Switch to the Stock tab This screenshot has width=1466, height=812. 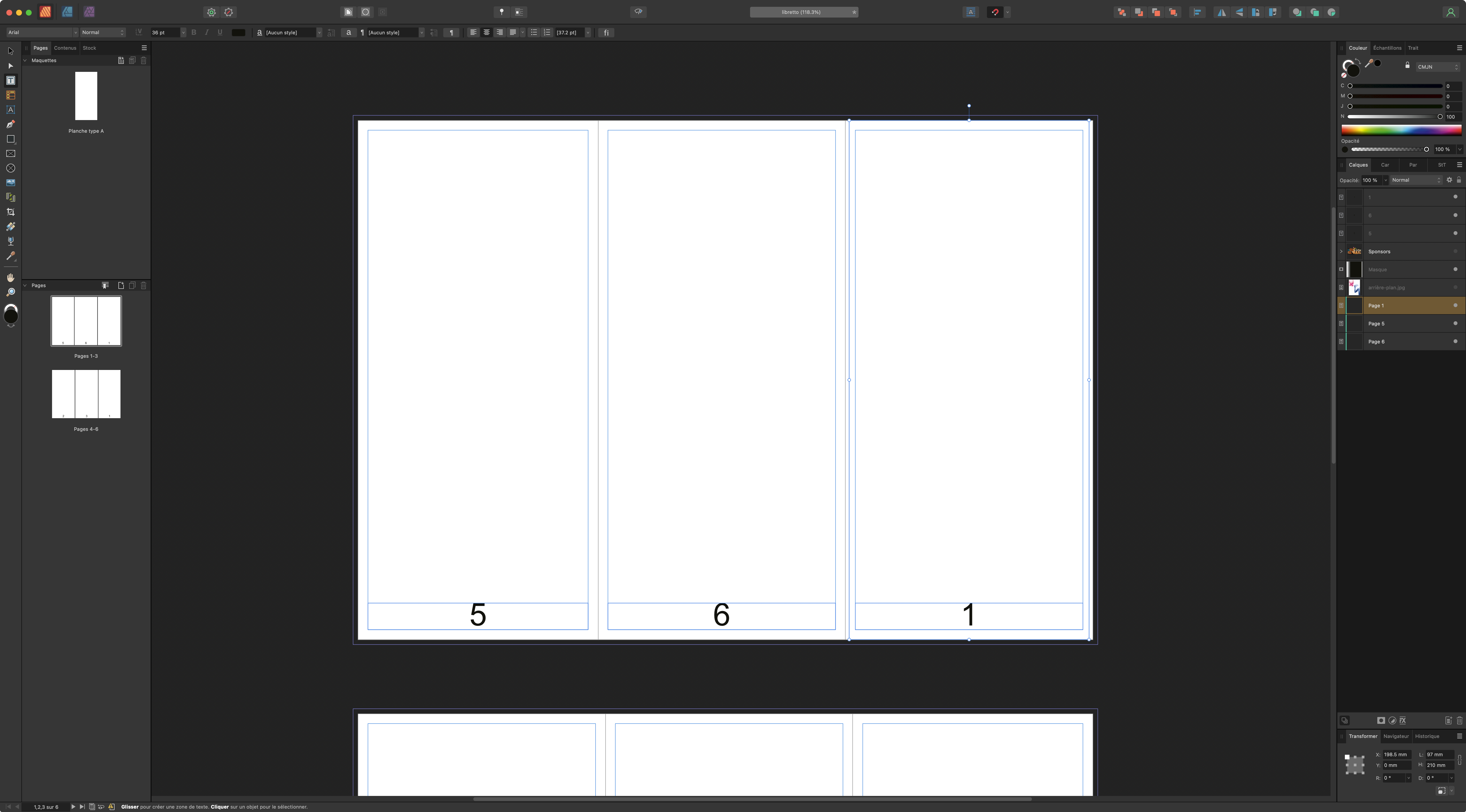(x=89, y=48)
